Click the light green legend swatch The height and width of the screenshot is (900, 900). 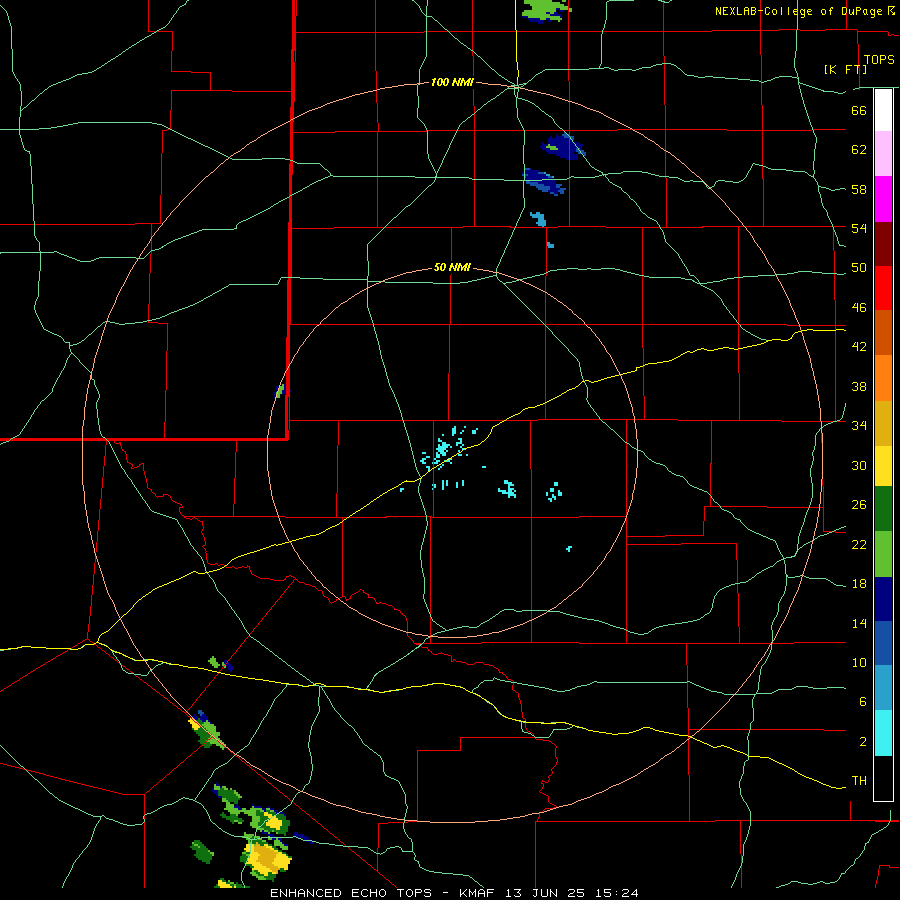click(883, 554)
